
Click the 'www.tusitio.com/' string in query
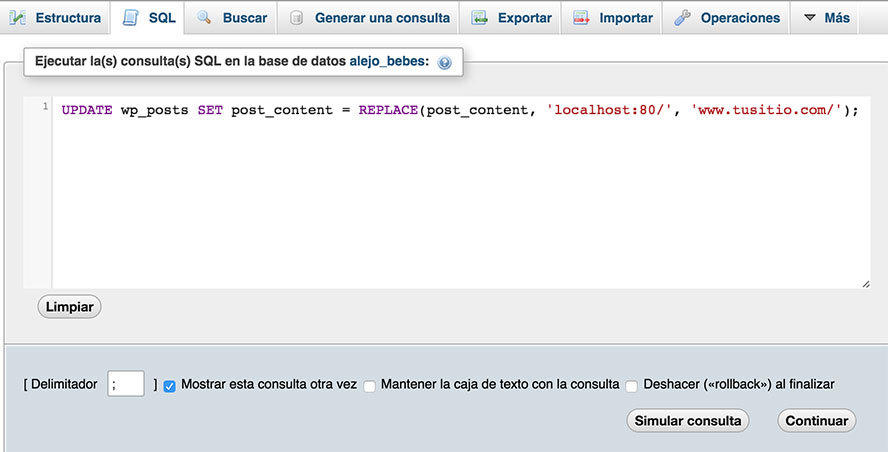click(x=766, y=110)
